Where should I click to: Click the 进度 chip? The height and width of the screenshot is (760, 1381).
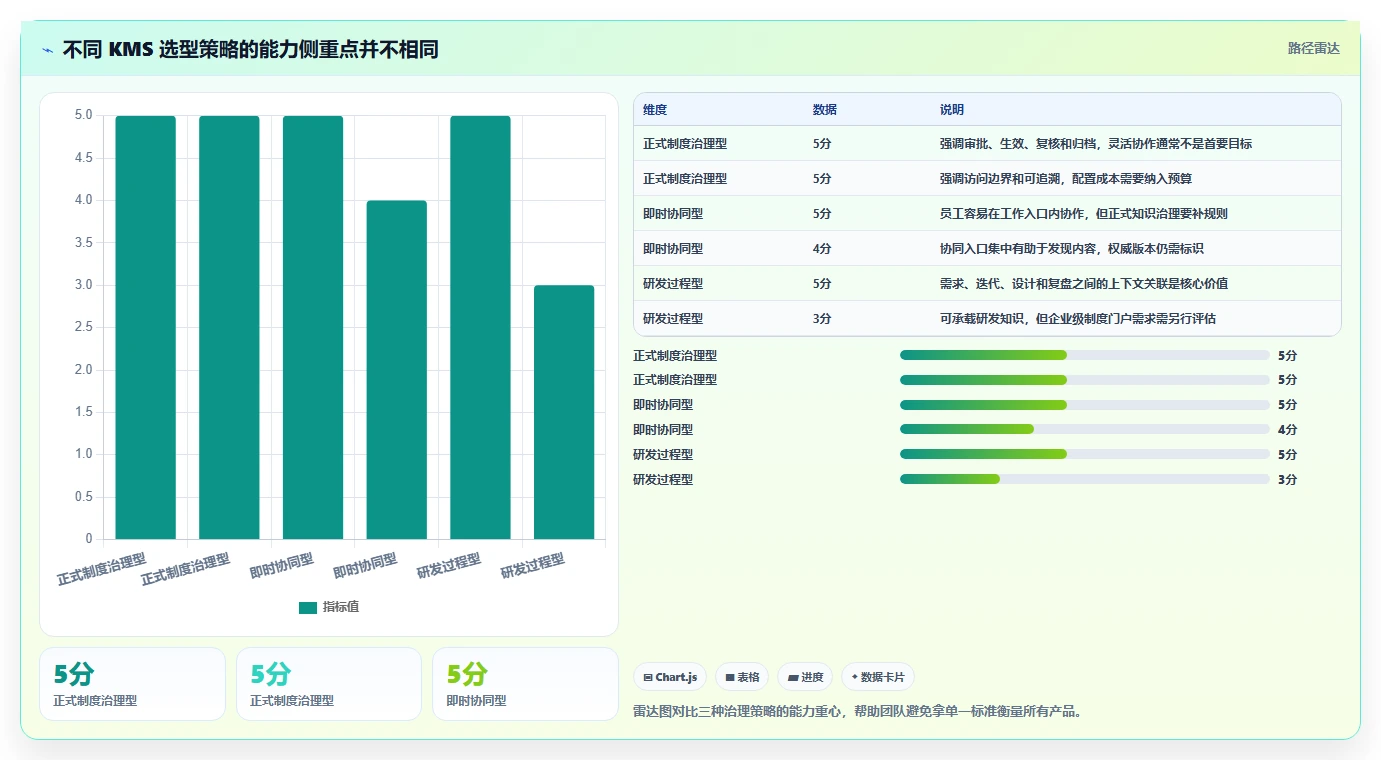click(x=805, y=677)
